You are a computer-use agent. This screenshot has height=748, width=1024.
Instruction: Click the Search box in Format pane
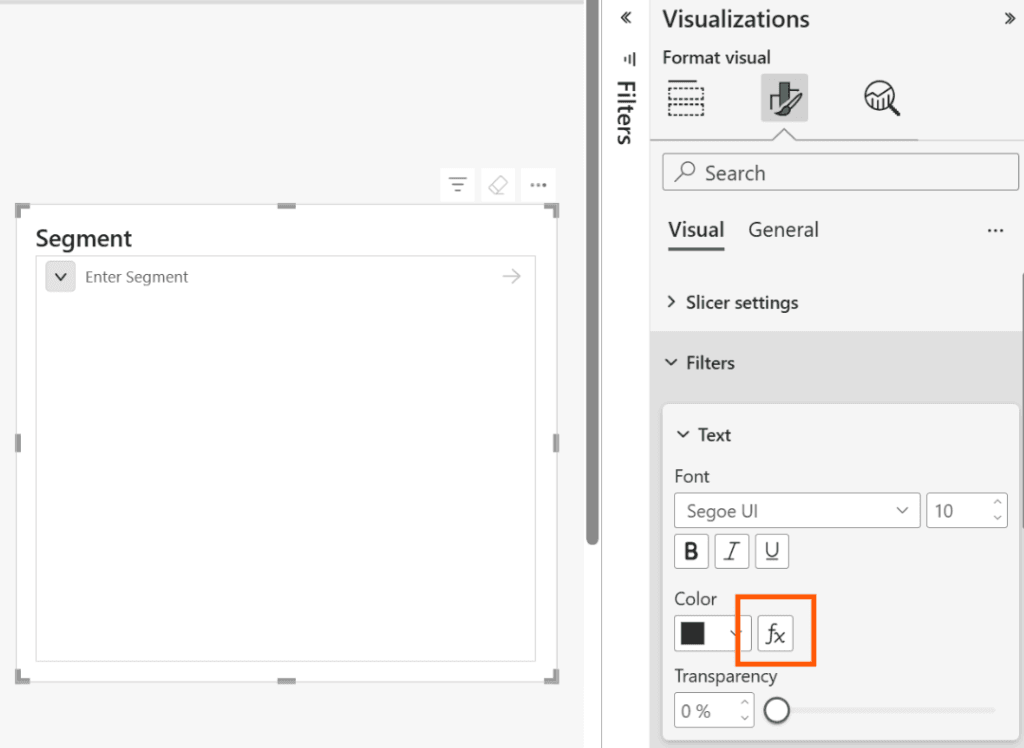coord(840,173)
